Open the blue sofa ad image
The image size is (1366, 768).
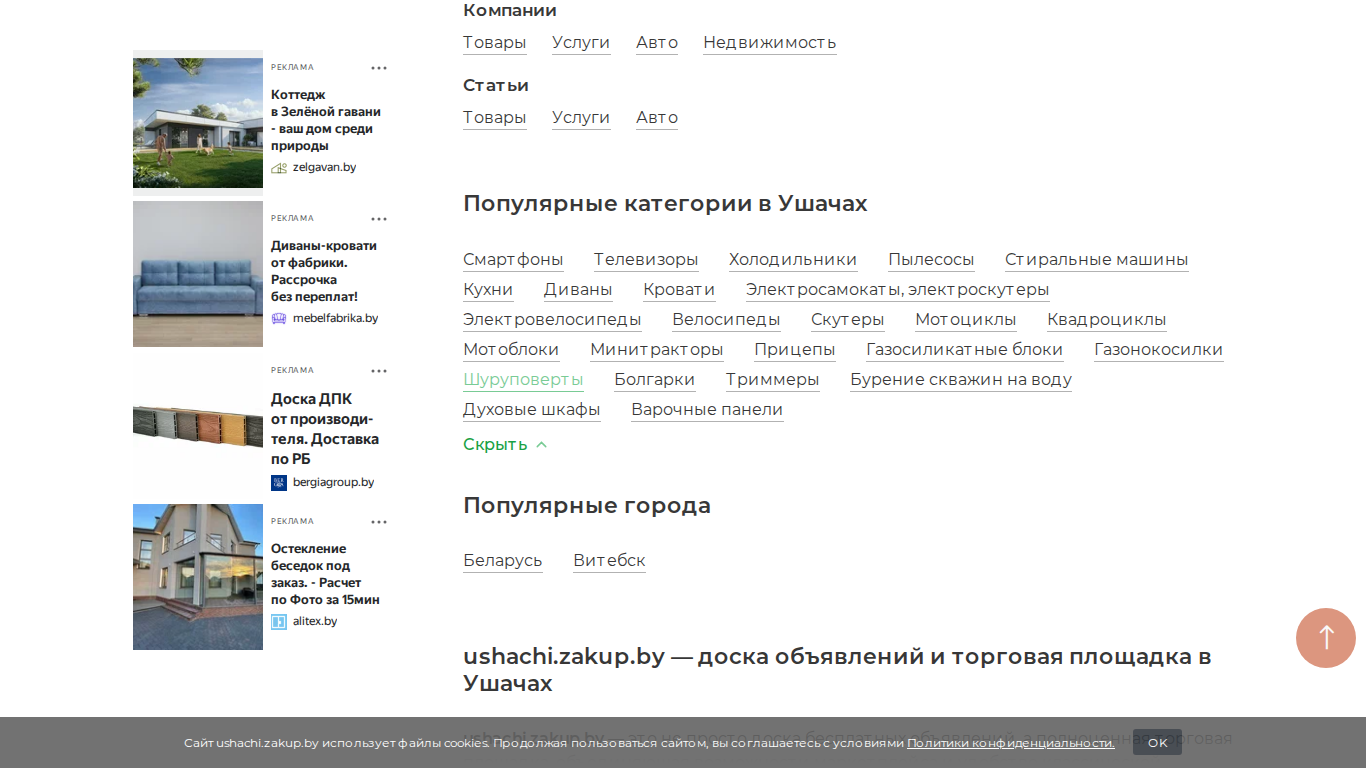(x=198, y=274)
